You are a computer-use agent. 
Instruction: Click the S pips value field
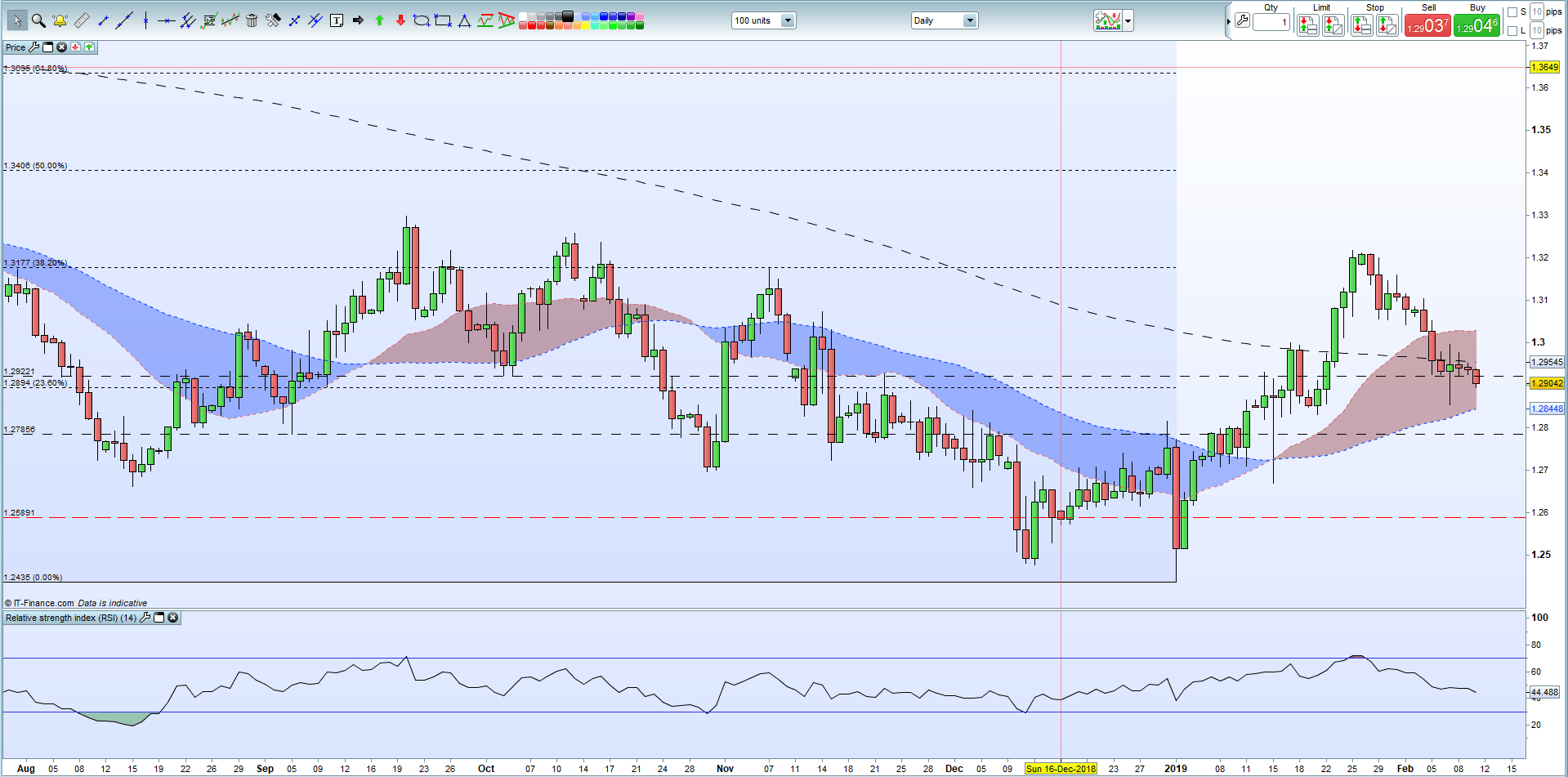click(1537, 11)
